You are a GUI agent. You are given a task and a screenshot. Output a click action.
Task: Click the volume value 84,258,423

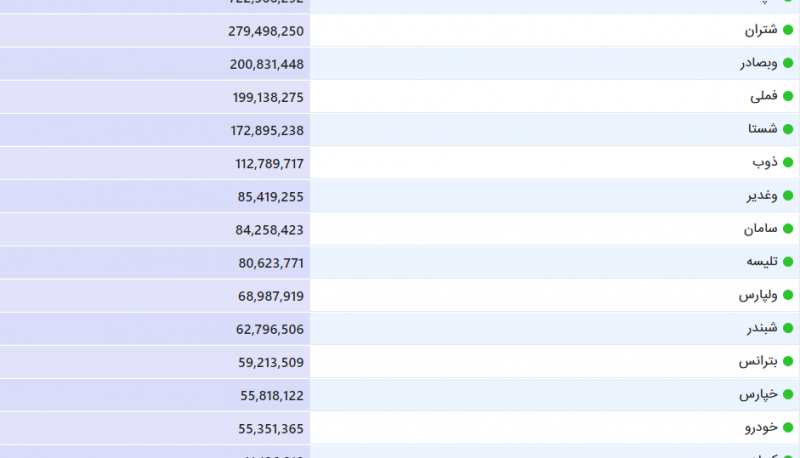point(269,230)
